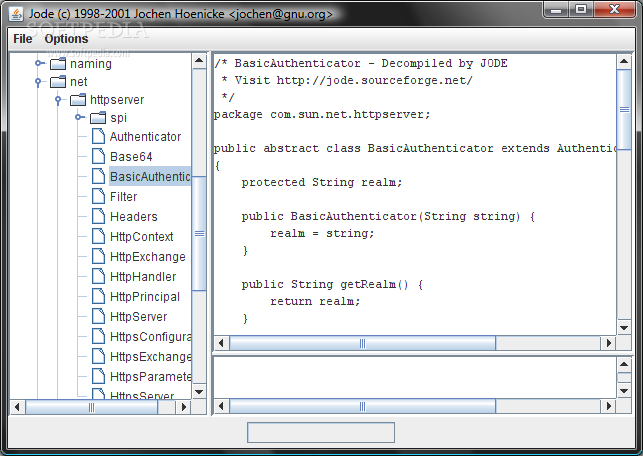Select the spi folder label
This screenshot has height=456, width=643.
pyautogui.click(x=118, y=118)
